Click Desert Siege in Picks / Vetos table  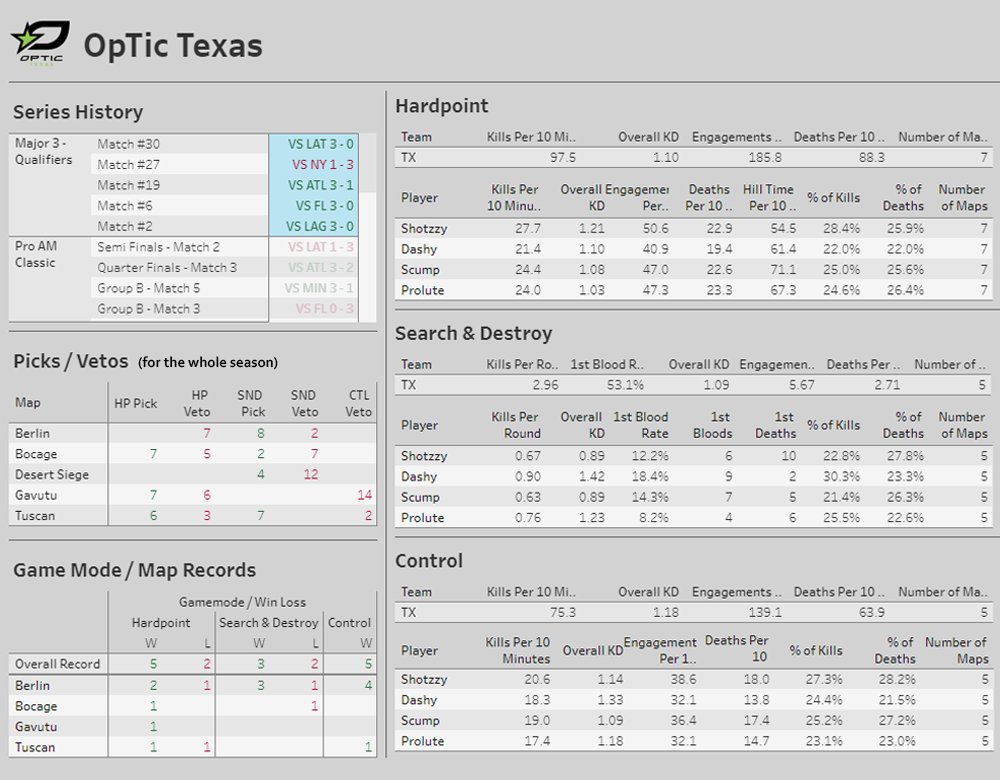[x=52, y=475]
